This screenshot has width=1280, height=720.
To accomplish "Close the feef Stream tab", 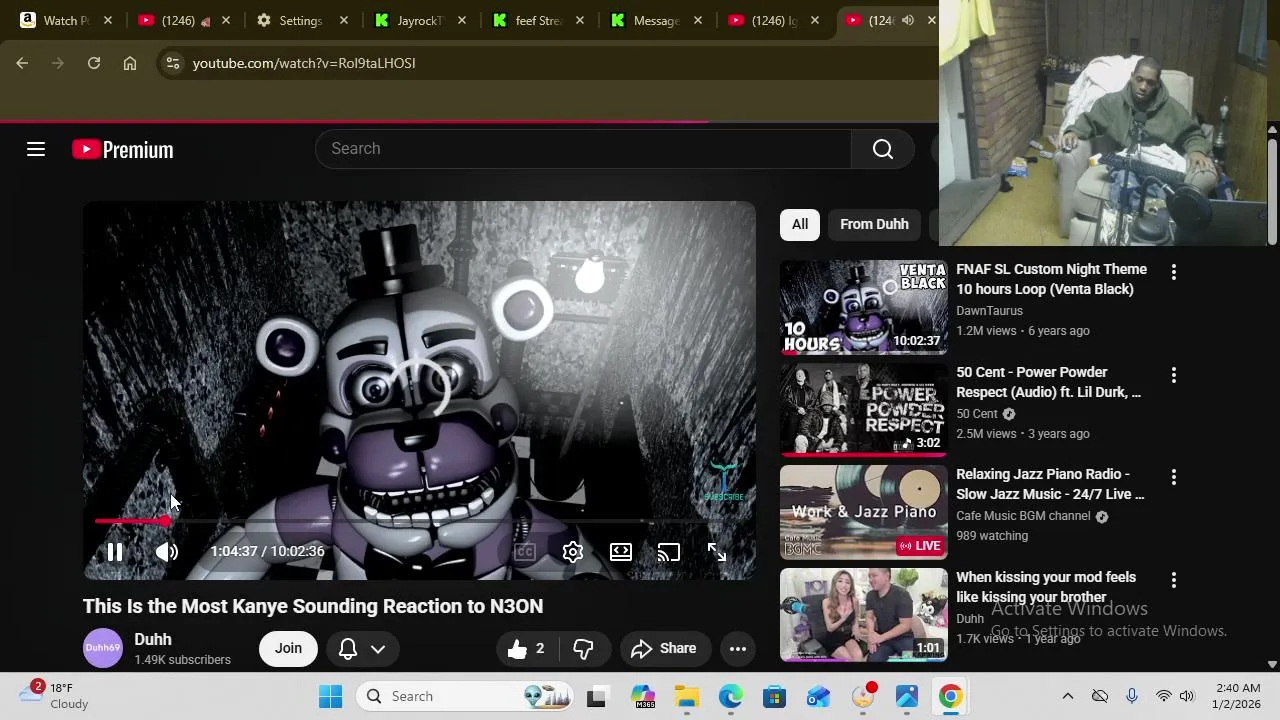I will tap(579, 20).
